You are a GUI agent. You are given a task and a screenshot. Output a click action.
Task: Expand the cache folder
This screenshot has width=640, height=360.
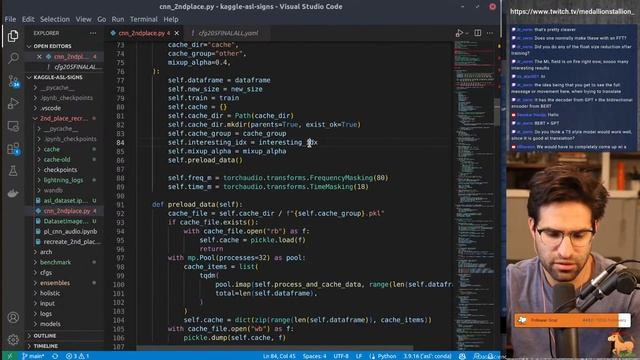(x=51, y=149)
